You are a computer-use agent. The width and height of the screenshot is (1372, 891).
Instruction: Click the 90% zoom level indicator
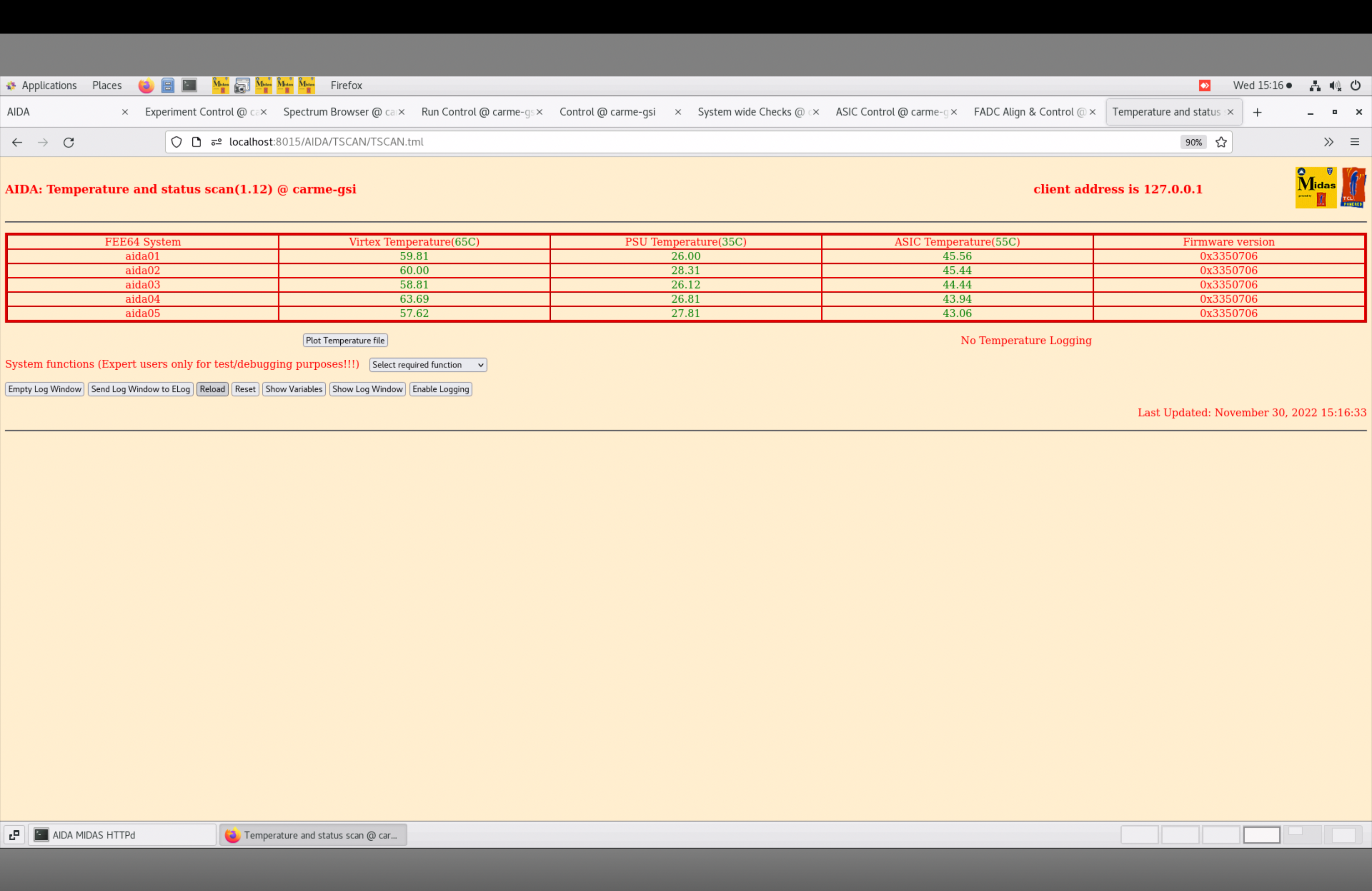(1193, 142)
